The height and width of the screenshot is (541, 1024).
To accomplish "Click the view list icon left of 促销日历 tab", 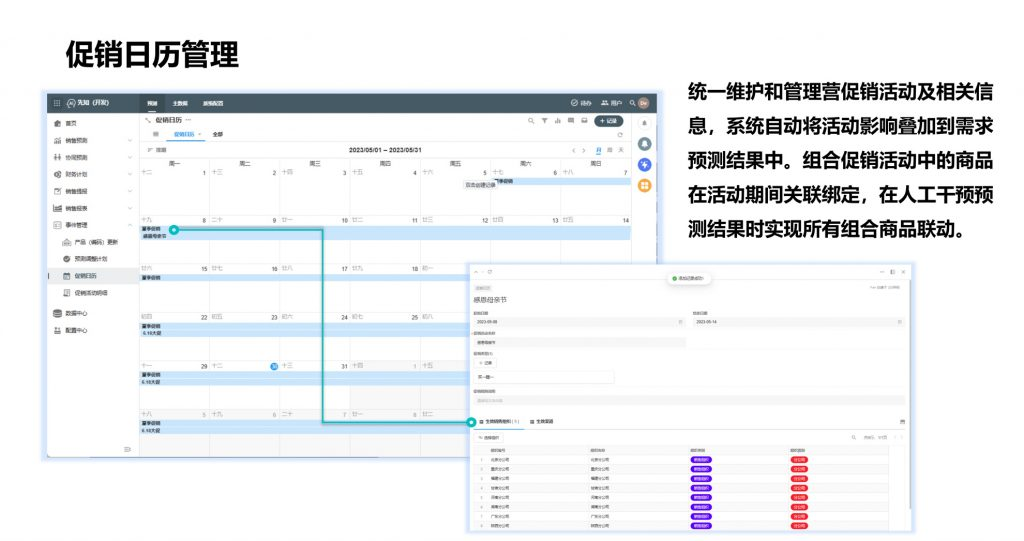I will tap(155, 134).
